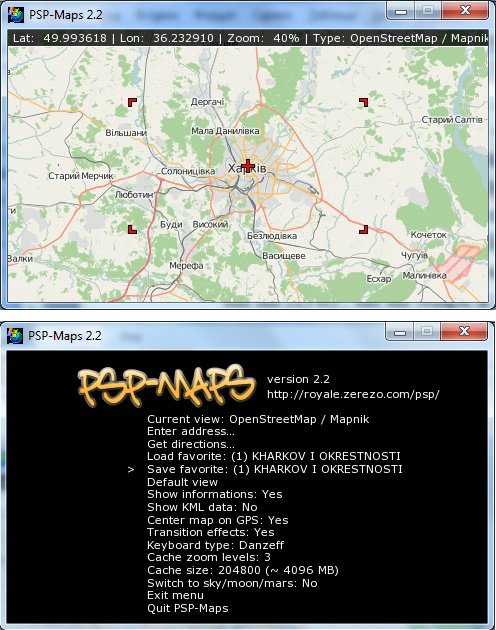496x630 pixels.
Task: Click the top-left red corner bracket on the map
Action: [132, 102]
